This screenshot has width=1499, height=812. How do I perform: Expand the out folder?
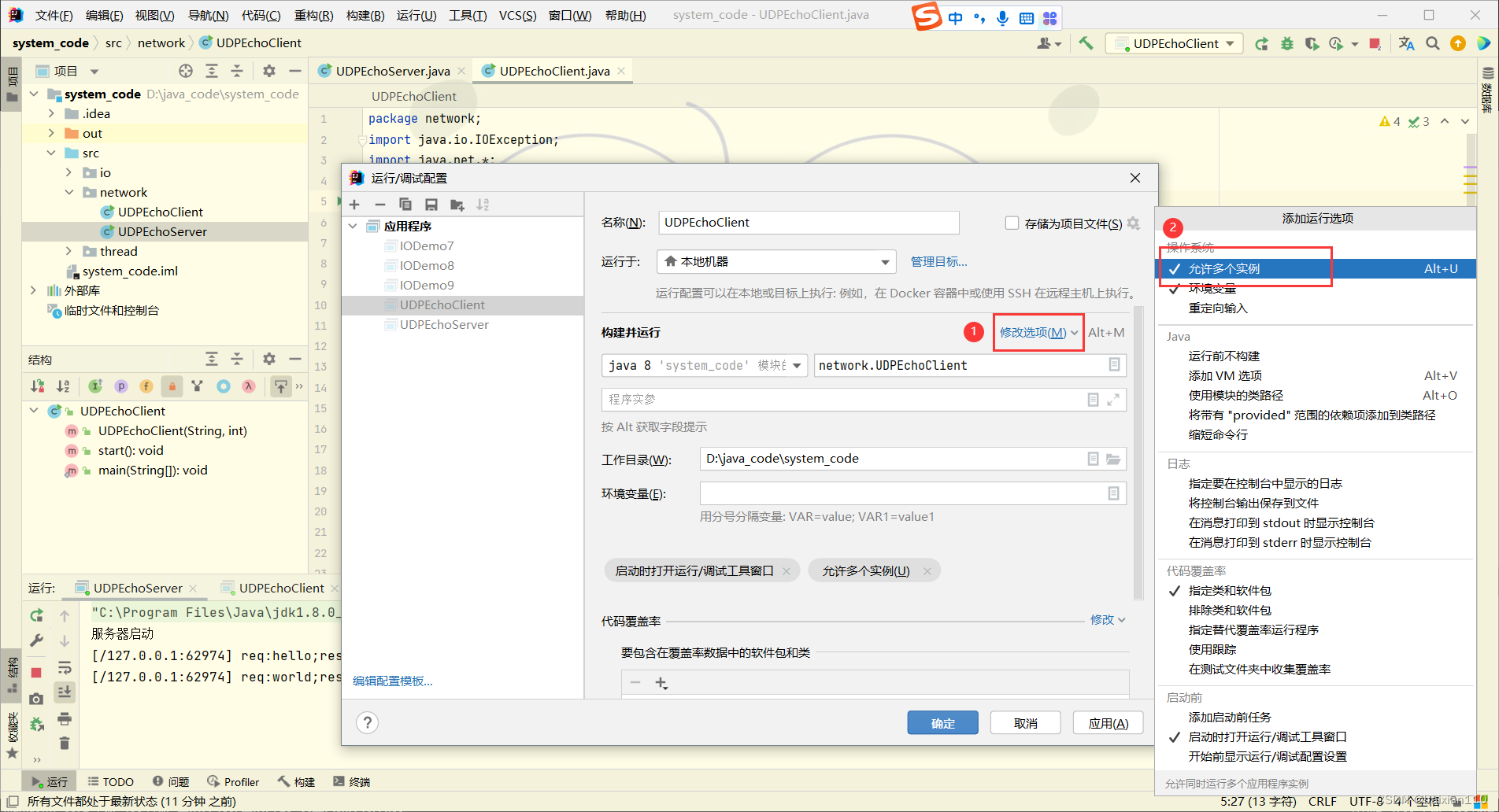[51, 133]
